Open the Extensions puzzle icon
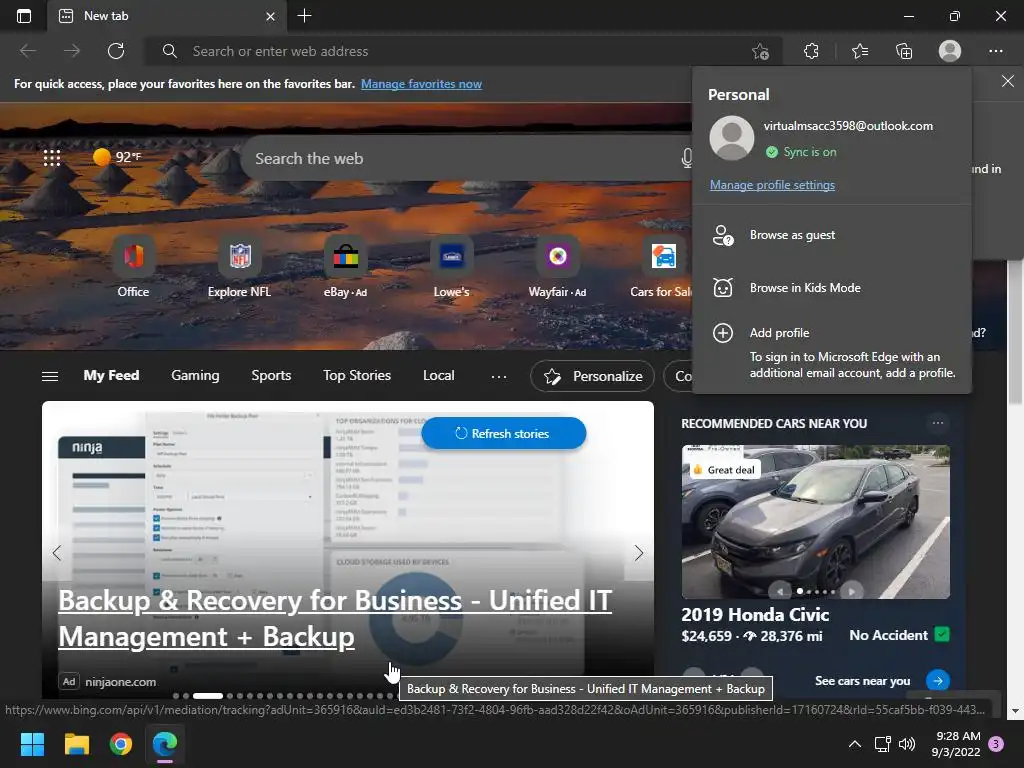Viewport: 1024px width, 768px height. (x=811, y=51)
